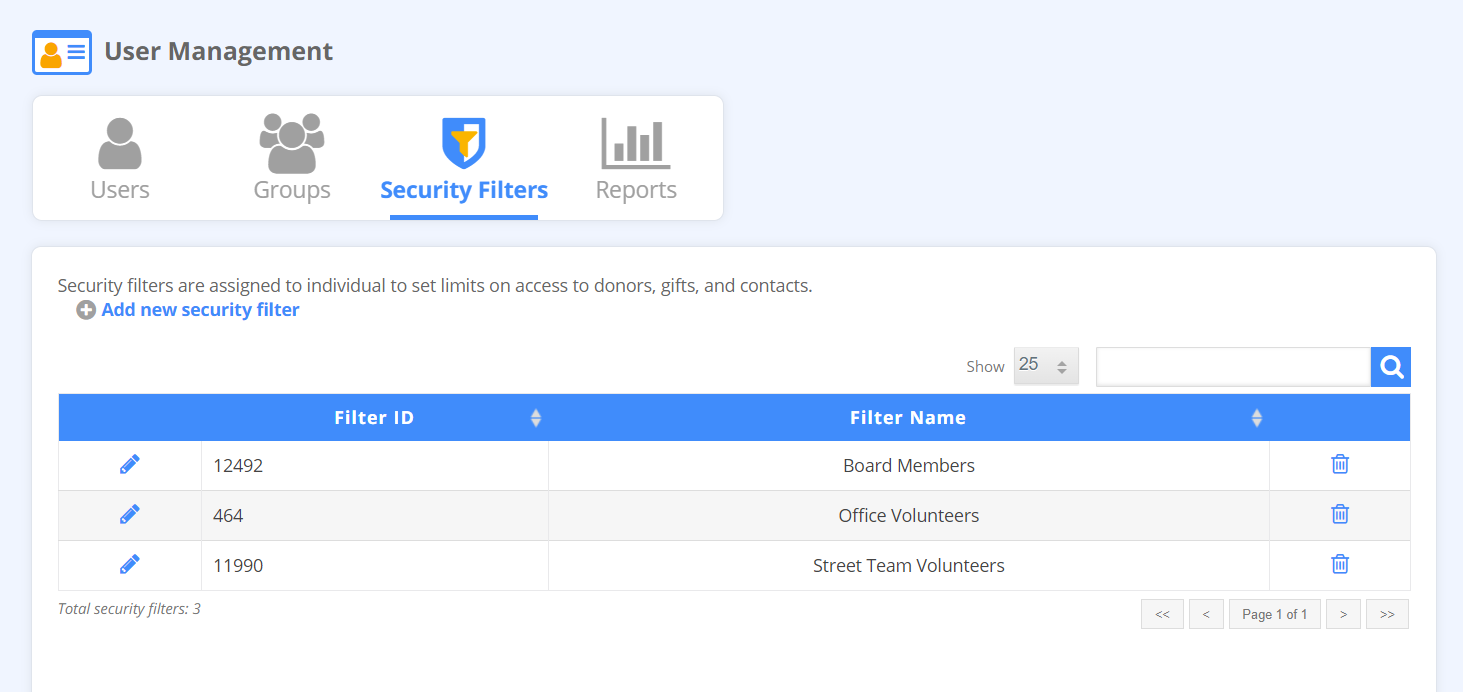Switch to the Users tab label
The image size is (1463, 692).
tap(120, 190)
